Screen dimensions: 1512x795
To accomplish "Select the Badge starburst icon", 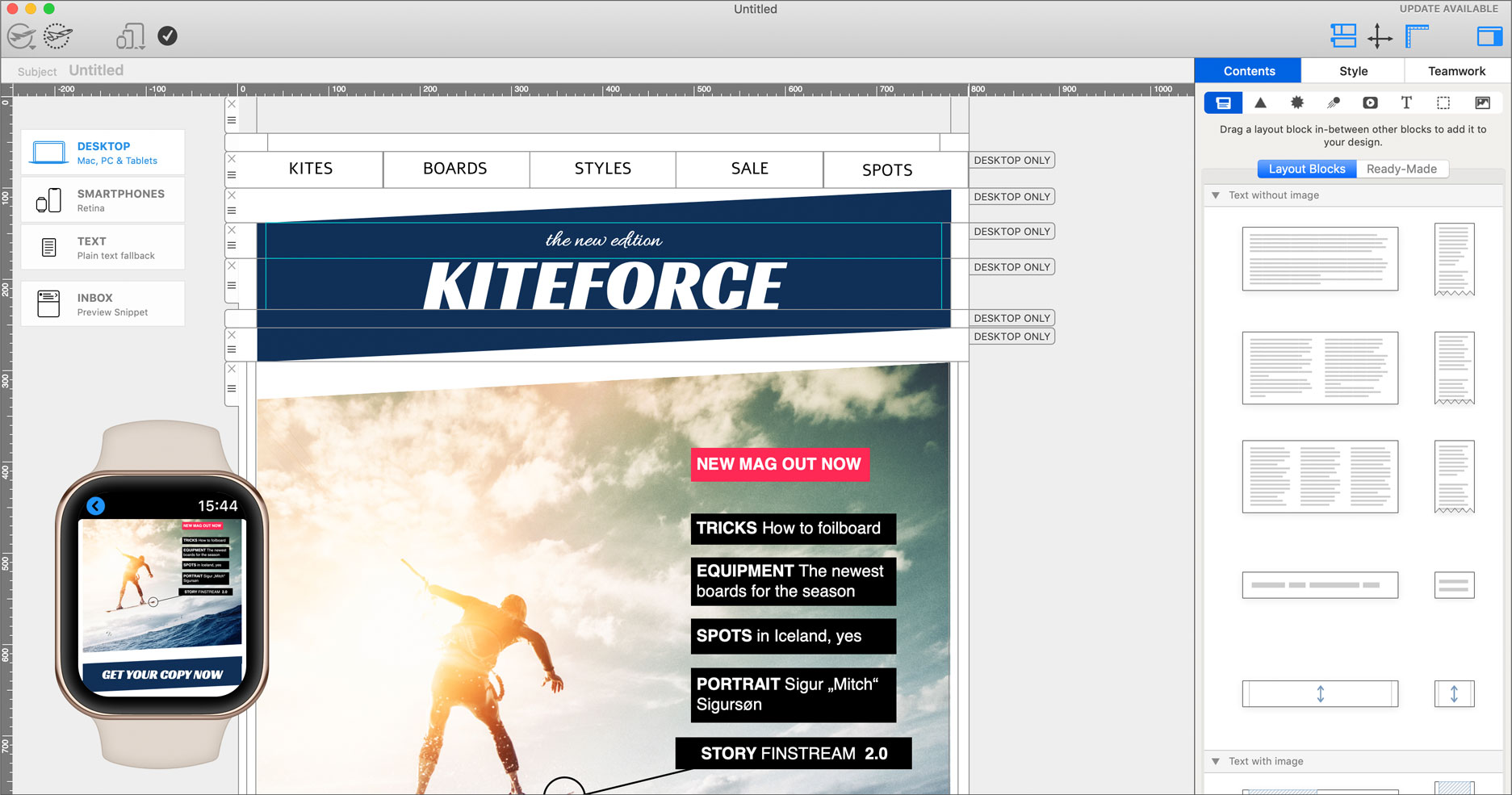I will pos(1296,103).
